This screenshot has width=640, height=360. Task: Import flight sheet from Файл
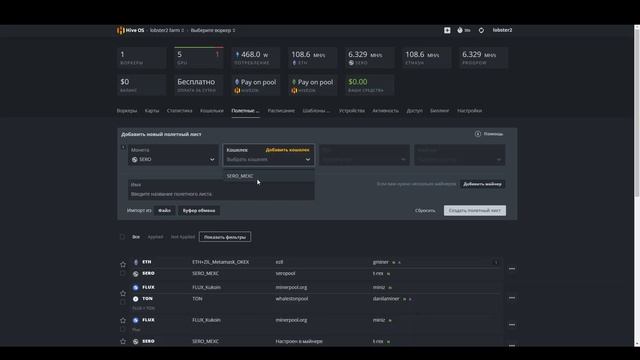click(164, 211)
